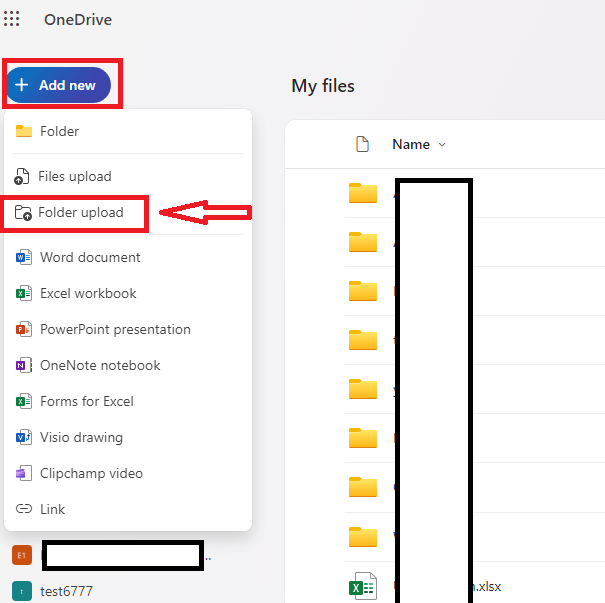The height and width of the screenshot is (603, 605).
Task: Create a new Clipchamp video
Action: coord(128,473)
